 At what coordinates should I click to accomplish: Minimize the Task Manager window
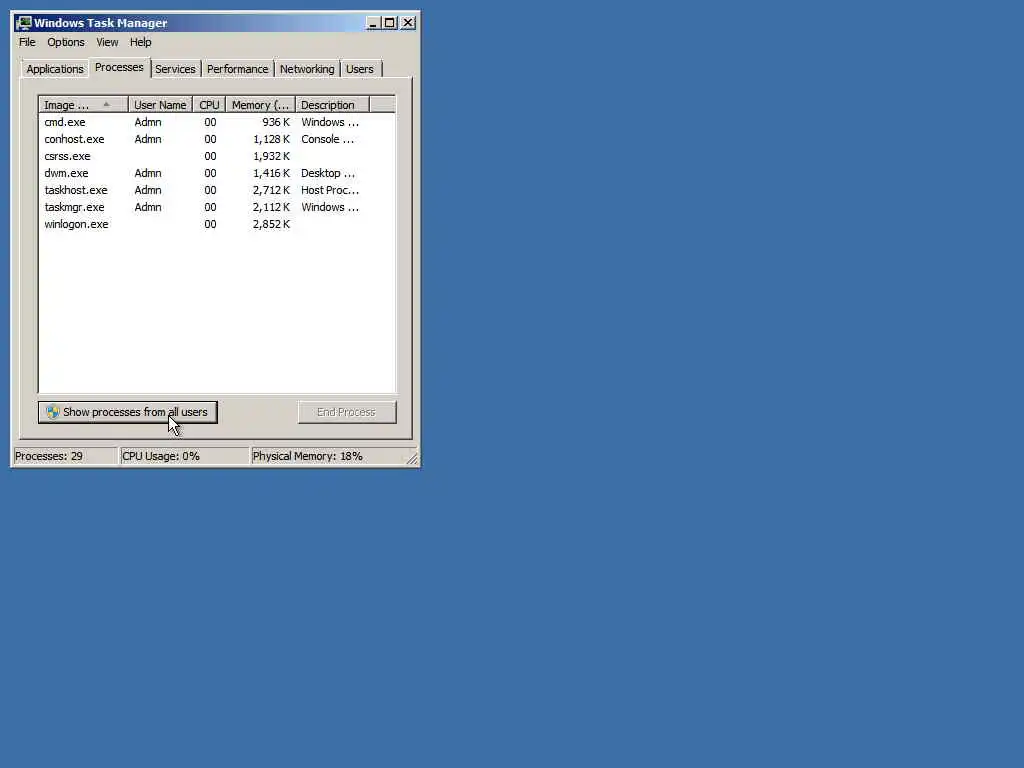point(373,23)
